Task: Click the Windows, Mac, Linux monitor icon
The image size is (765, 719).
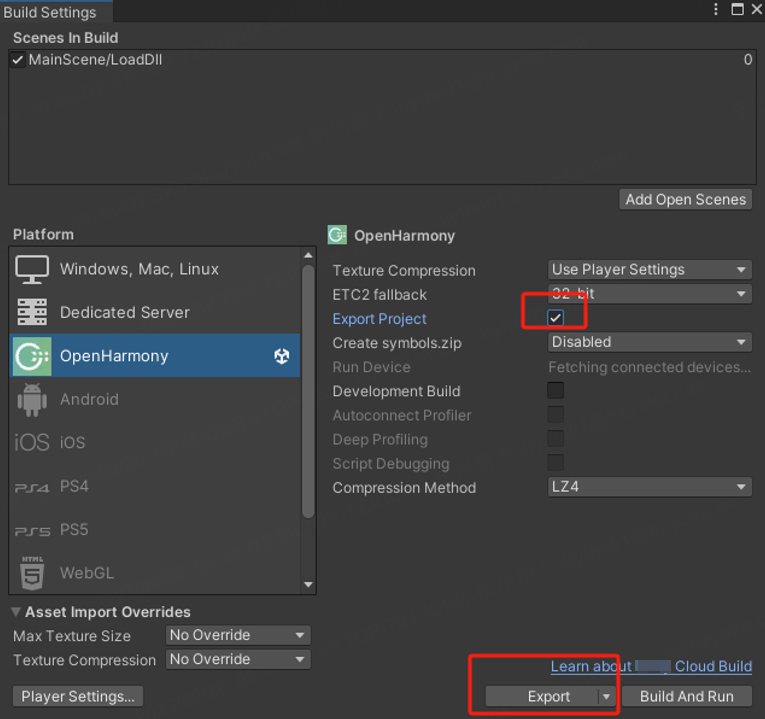Action: [32, 269]
